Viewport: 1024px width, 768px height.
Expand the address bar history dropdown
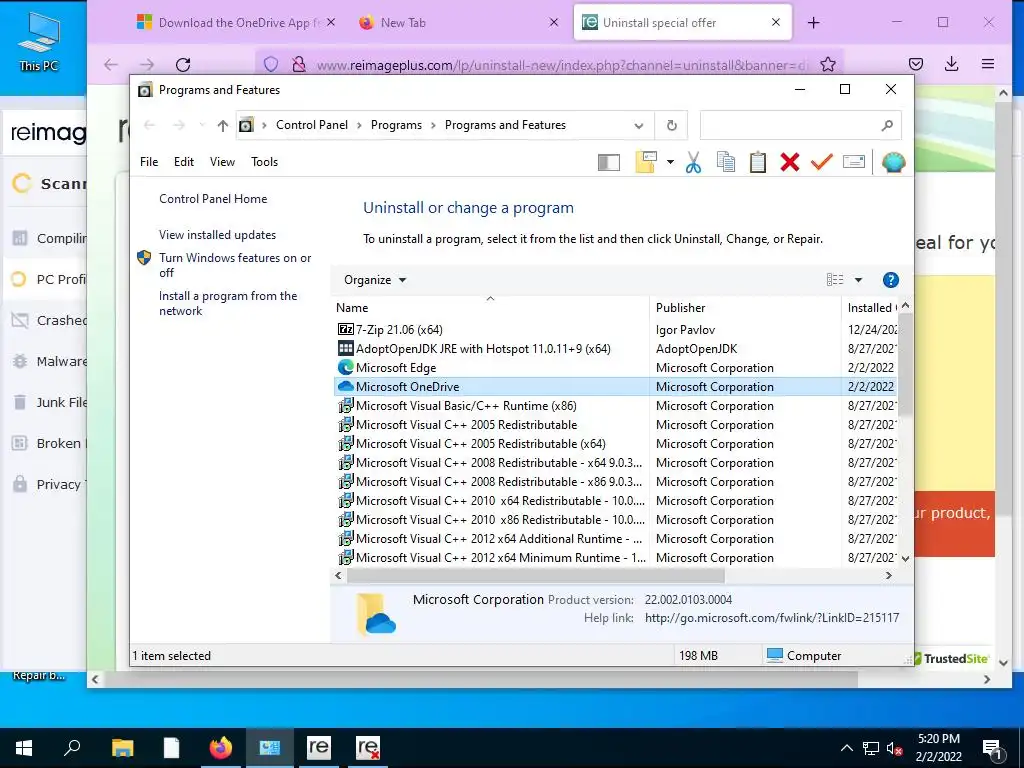point(639,125)
